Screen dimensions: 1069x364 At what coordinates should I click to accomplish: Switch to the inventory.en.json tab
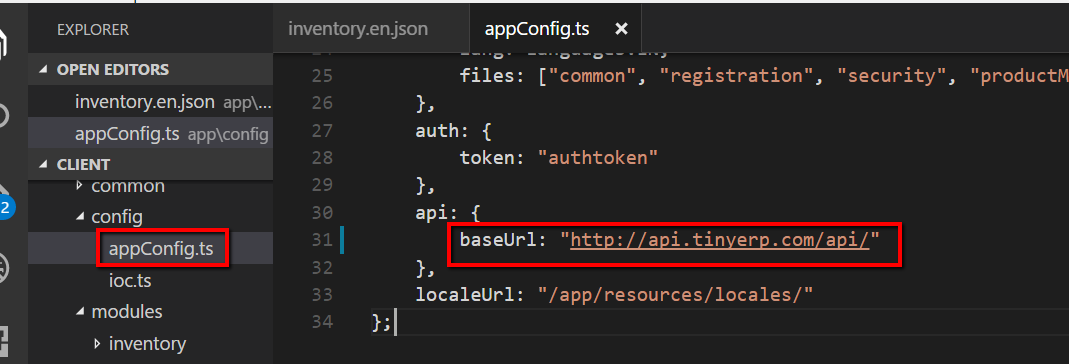click(358, 29)
